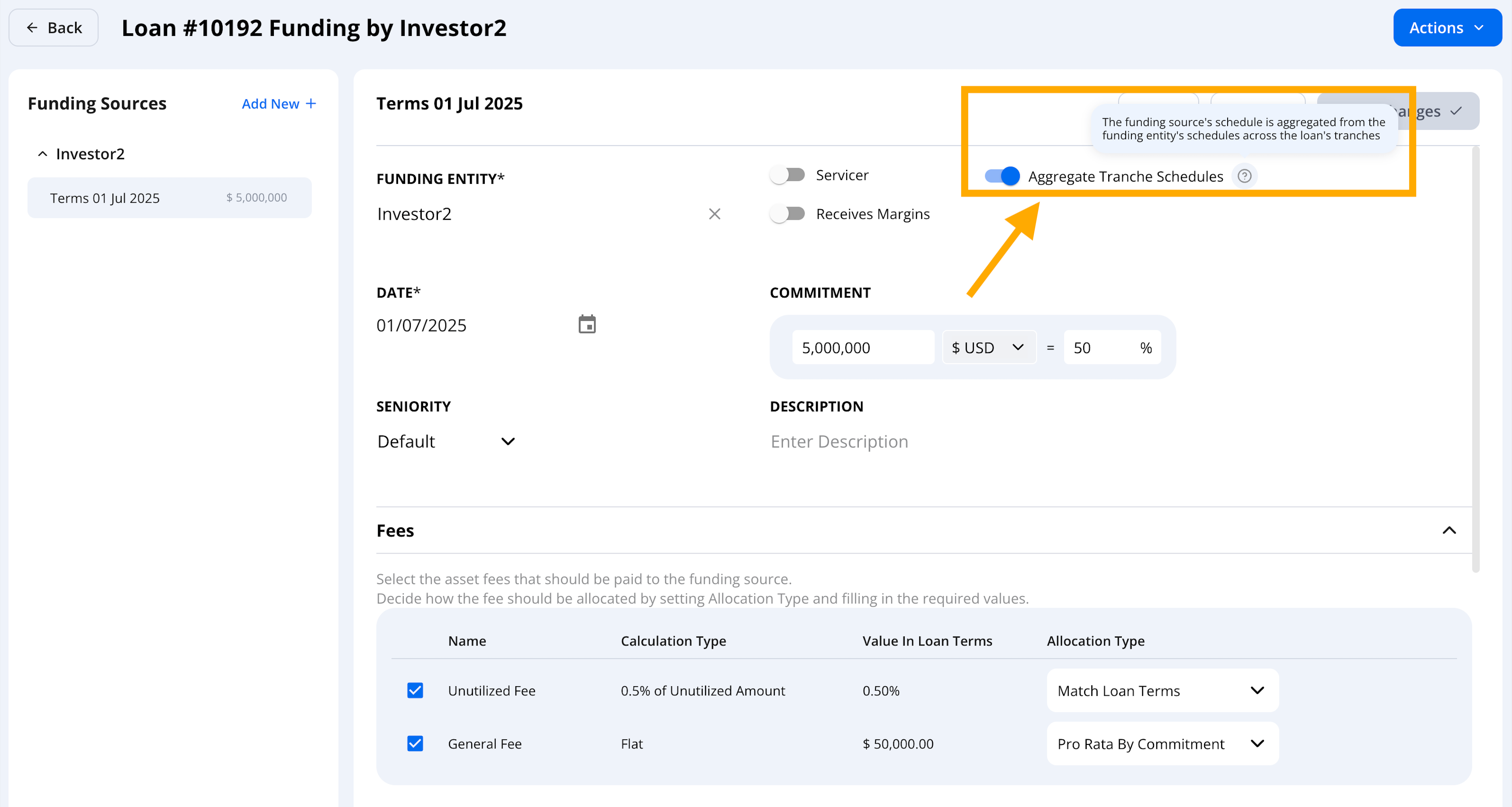Click the Add New link

[x=270, y=103]
